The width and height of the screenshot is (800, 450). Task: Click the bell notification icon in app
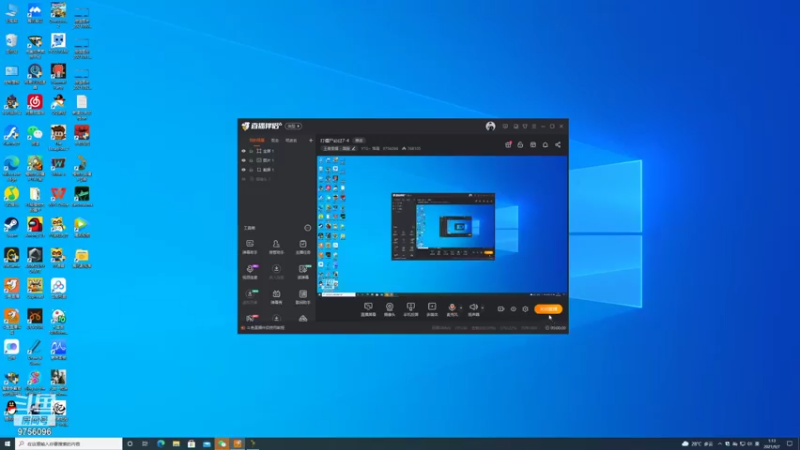(545, 145)
